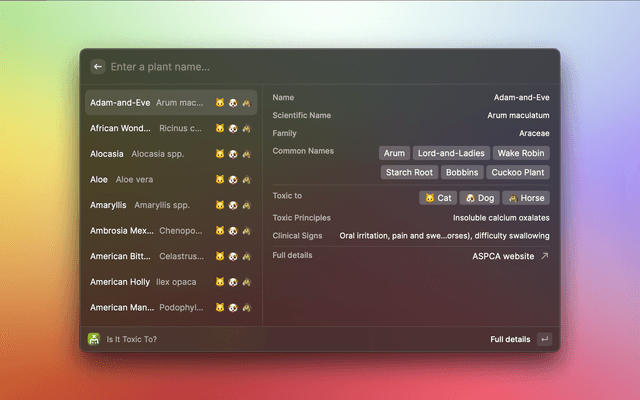Open the ASPCA website link
The height and width of the screenshot is (400, 640).
coord(503,256)
